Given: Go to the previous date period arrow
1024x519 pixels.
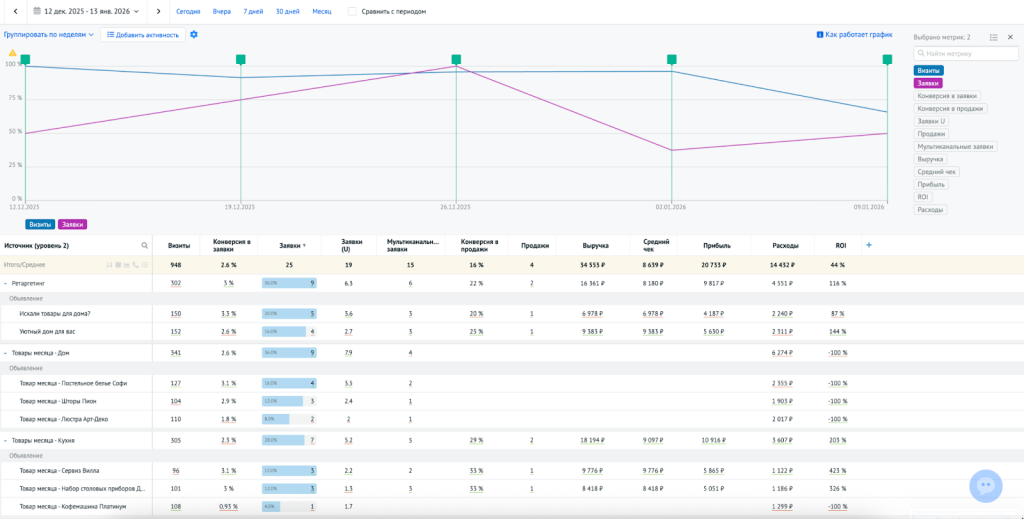Looking at the screenshot, I should (15, 11).
